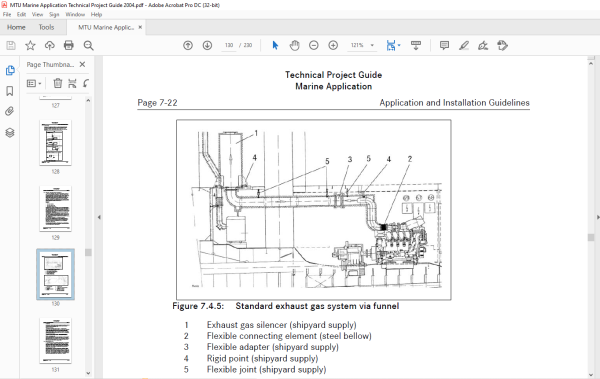600x379 pixels.
Task: Click thumbnail panel scrollbar handle
Action: pos(88,252)
